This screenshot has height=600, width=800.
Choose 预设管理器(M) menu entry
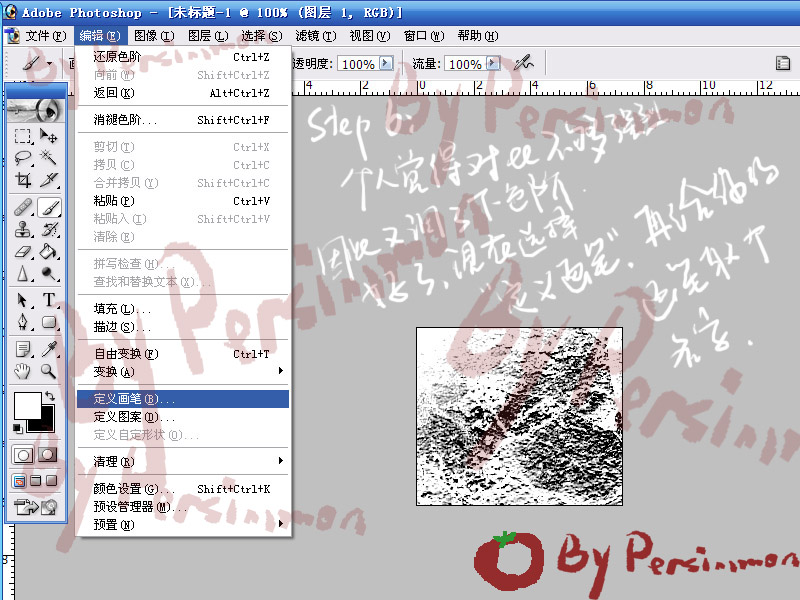pos(183,507)
